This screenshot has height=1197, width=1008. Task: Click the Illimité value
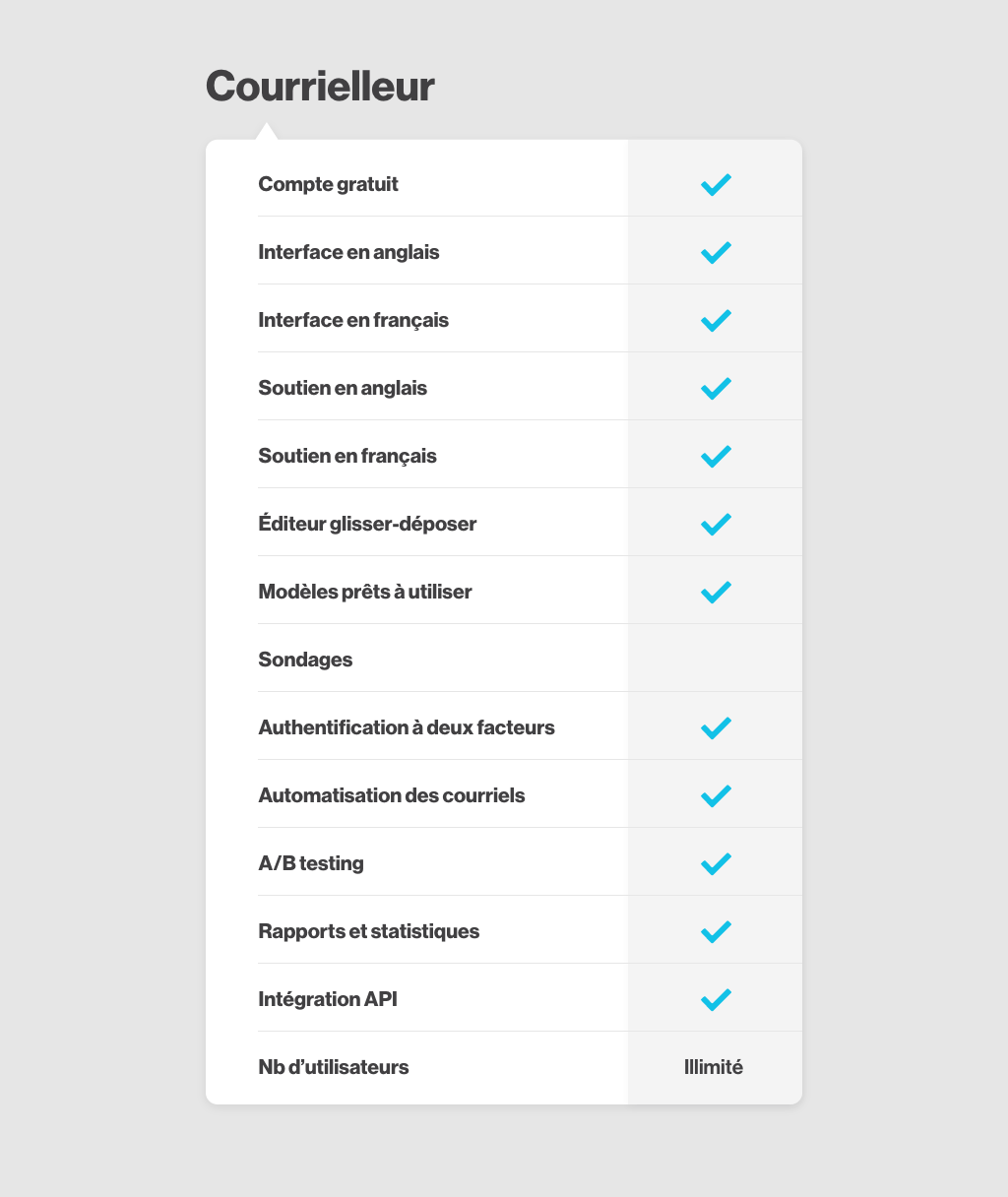click(x=714, y=1067)
